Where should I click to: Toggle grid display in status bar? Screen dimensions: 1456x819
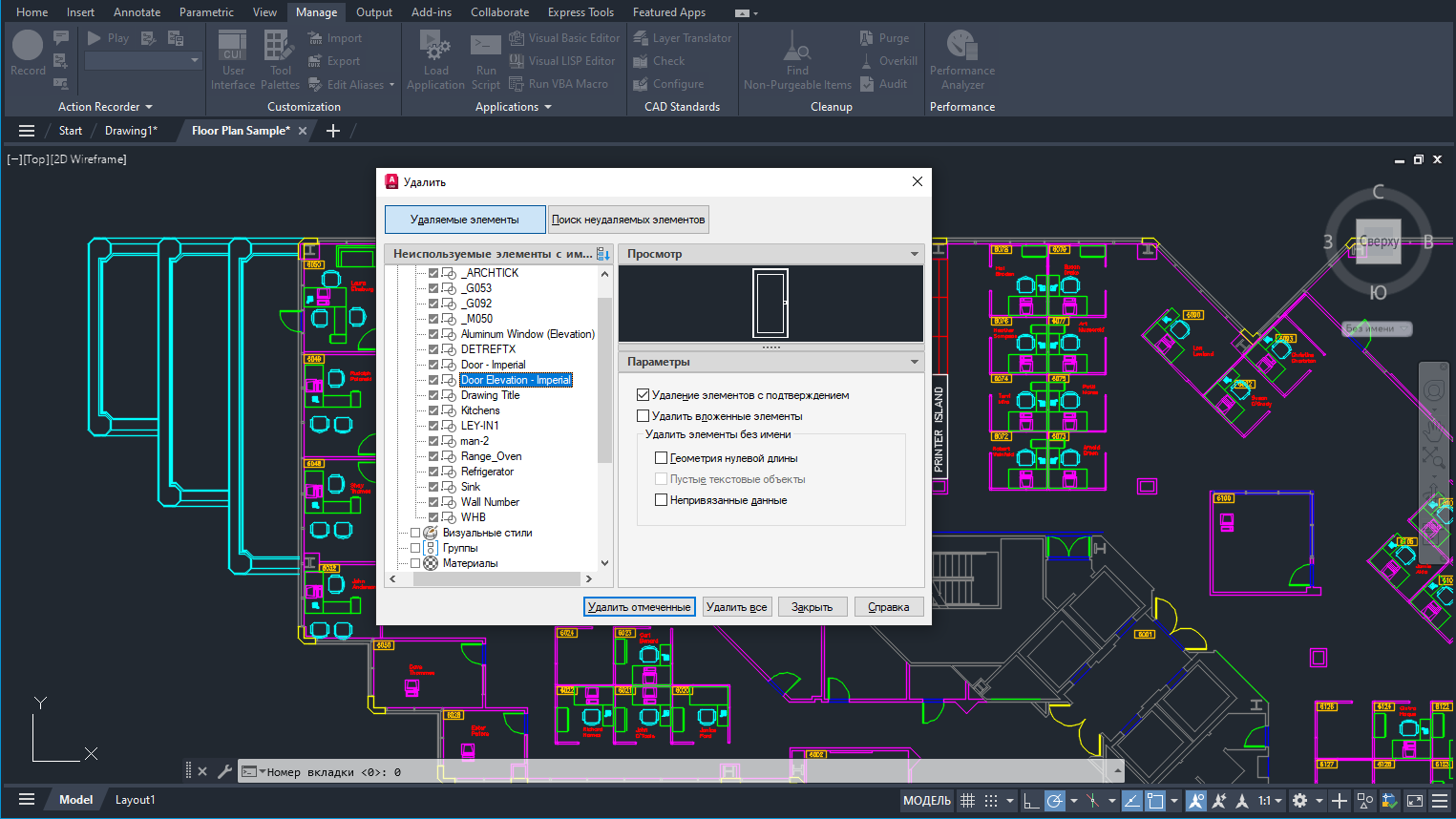click(x=967, y=801)
